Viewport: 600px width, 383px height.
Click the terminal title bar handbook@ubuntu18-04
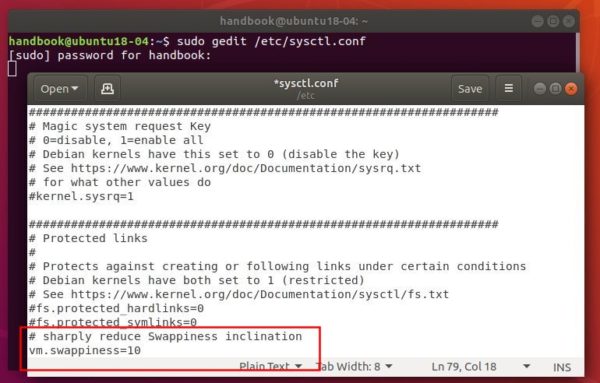tap(293, 21)
